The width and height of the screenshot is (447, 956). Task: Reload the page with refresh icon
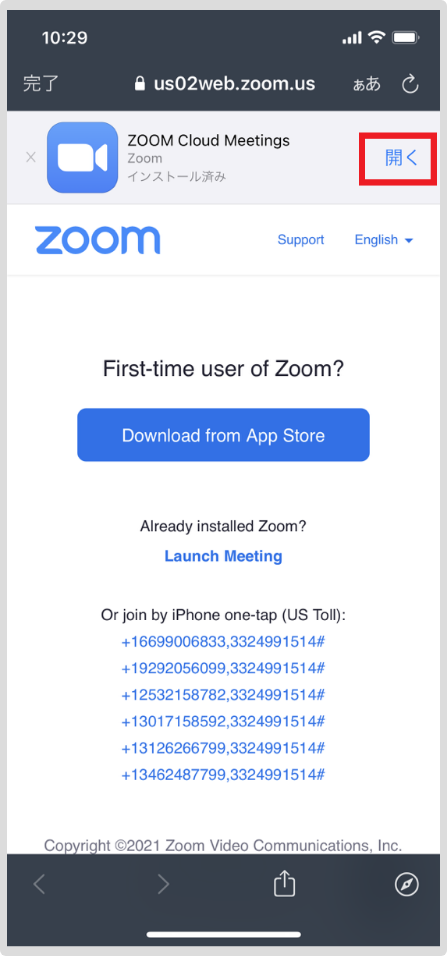pos(410,84)
